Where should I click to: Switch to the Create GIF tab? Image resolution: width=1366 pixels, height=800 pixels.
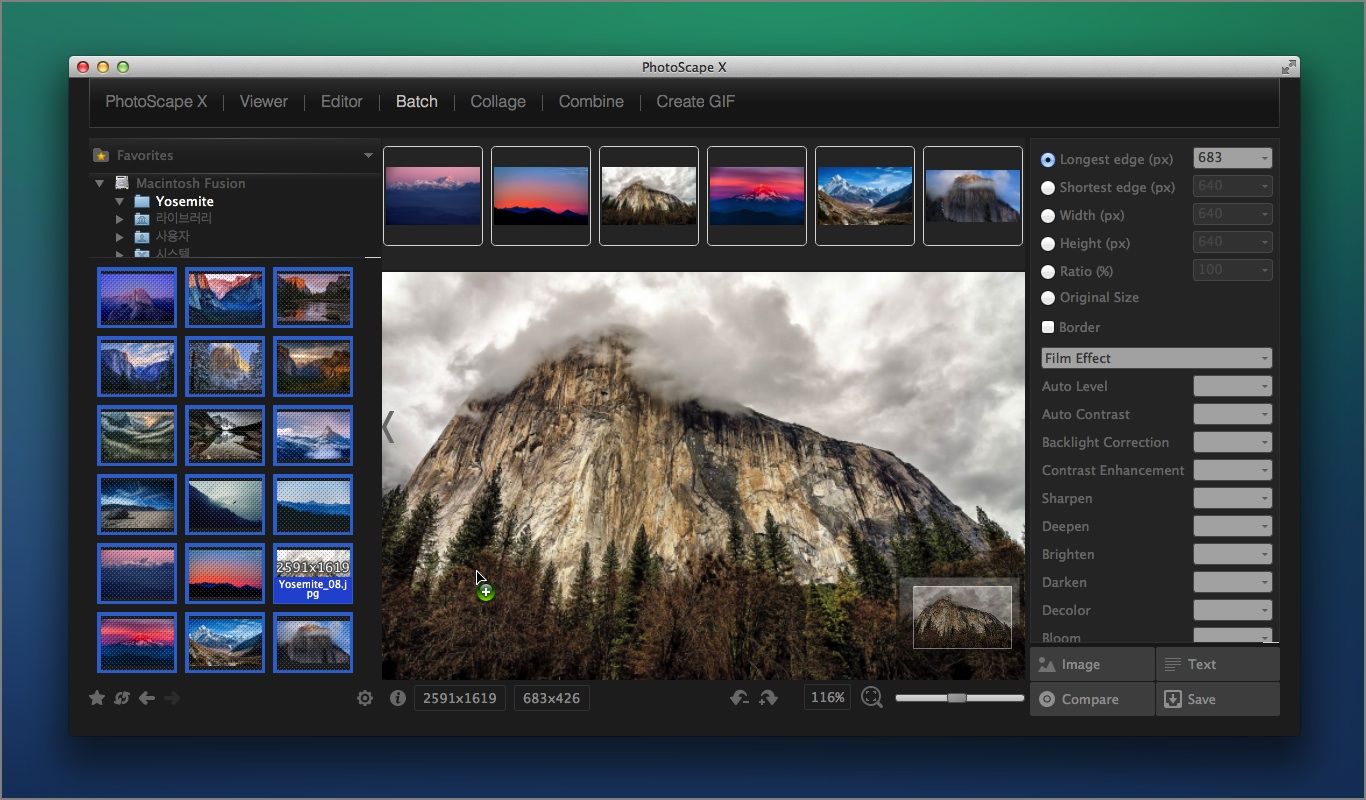coord(696,101)
